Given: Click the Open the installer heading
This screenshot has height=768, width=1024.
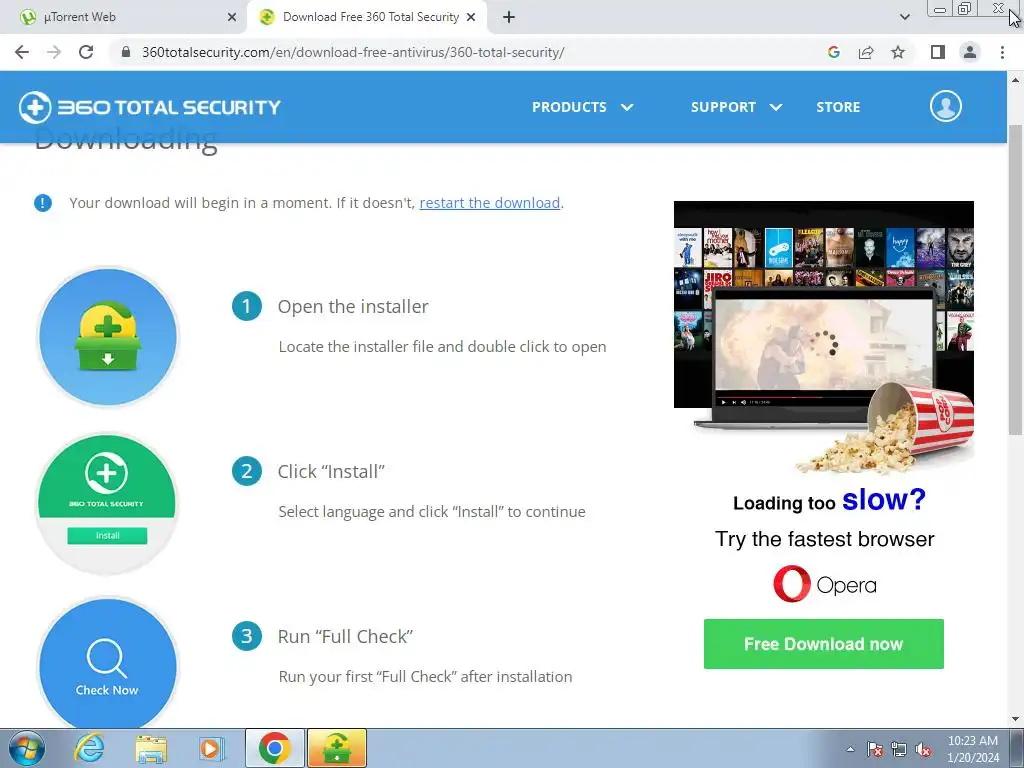Looking at the screenshot, I should [x=353, y=306].
